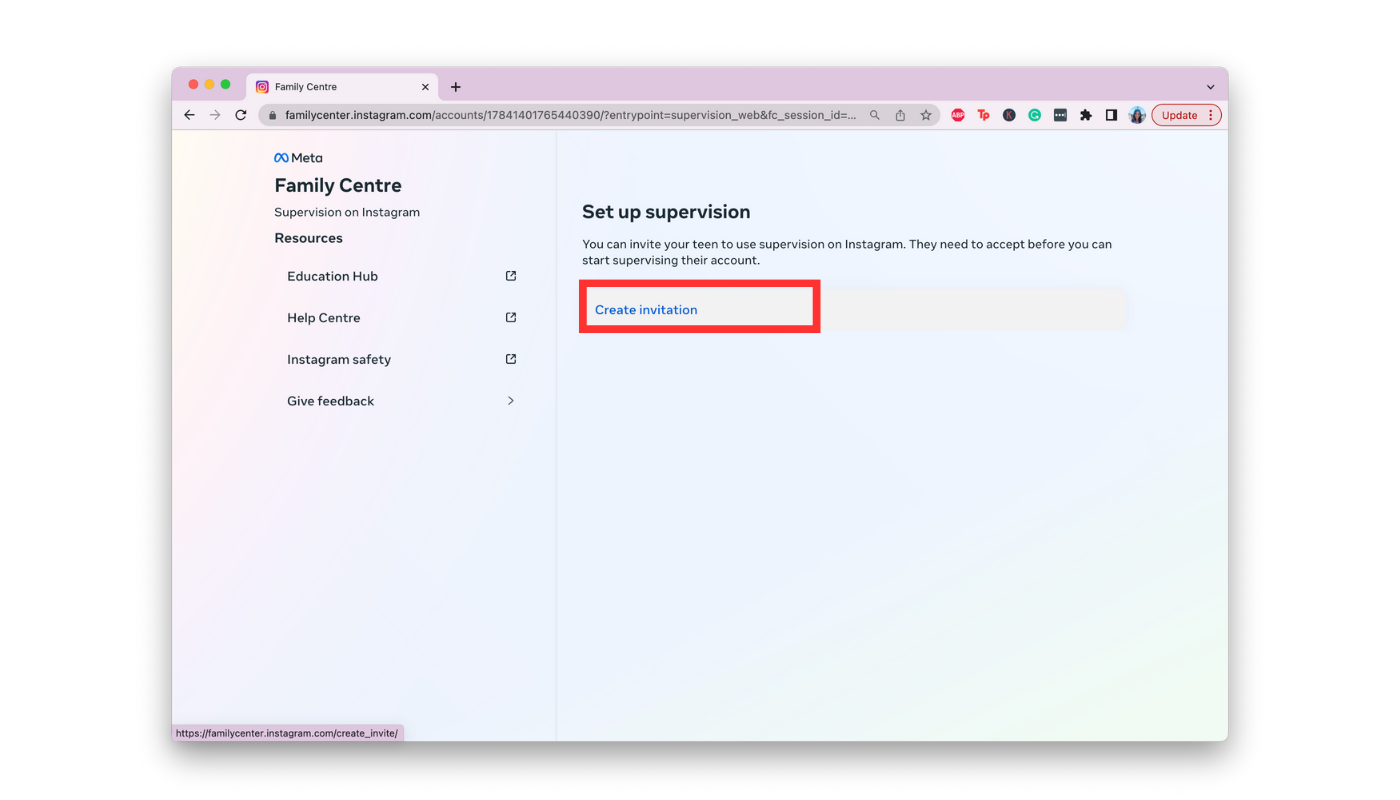The height and width of the screenshot is (800, 1400).
Task: Go forward in browser history
Action: (x=215, y=115)
